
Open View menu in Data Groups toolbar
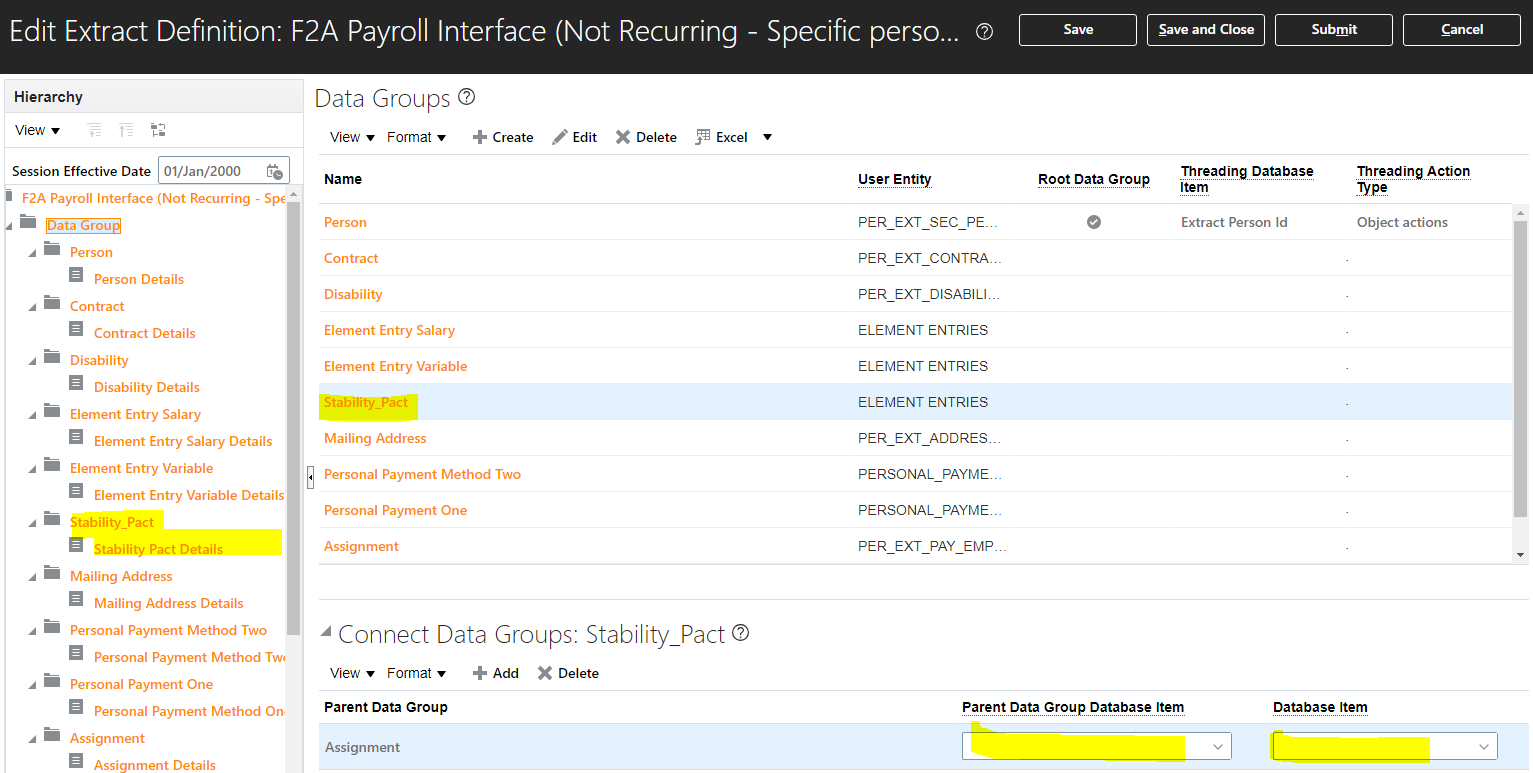coord(353,137)
